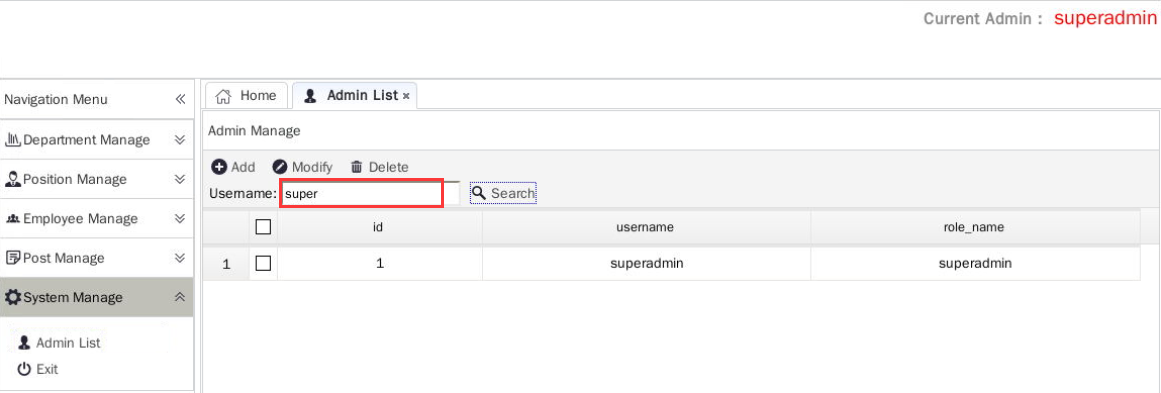The image size is (1161, 393).
Task: Switch to the Home tab
Action: 245,95
